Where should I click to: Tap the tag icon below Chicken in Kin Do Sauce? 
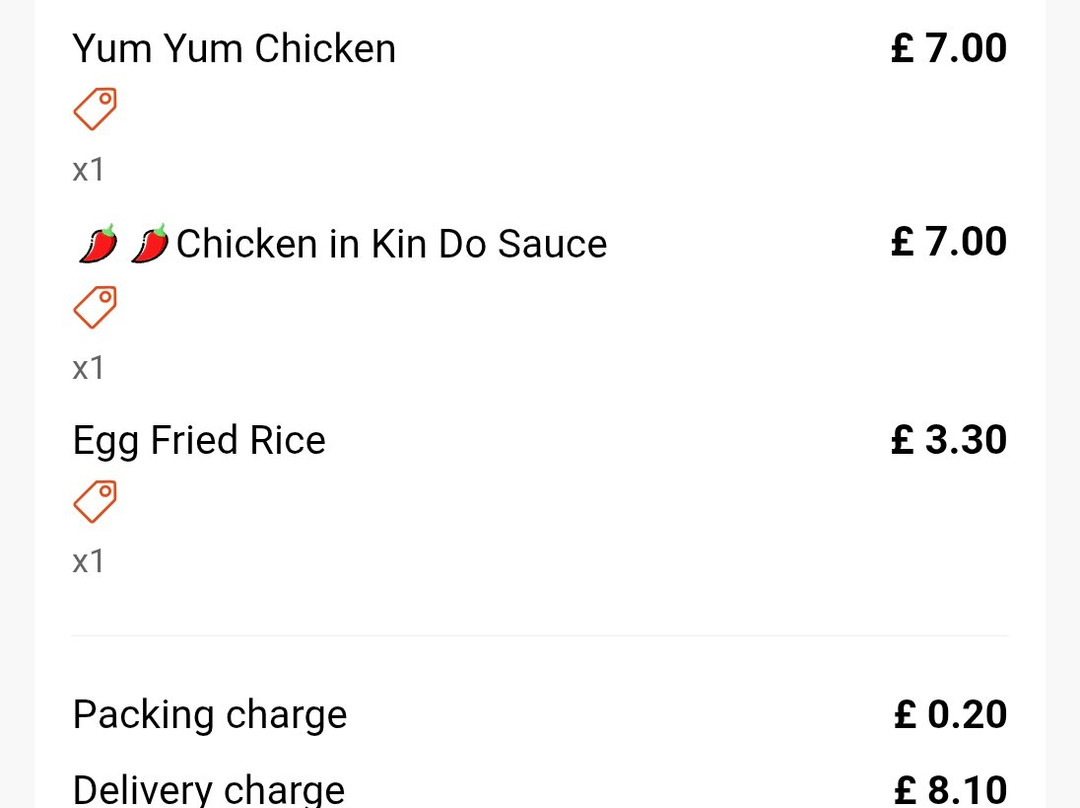point(95,307)
